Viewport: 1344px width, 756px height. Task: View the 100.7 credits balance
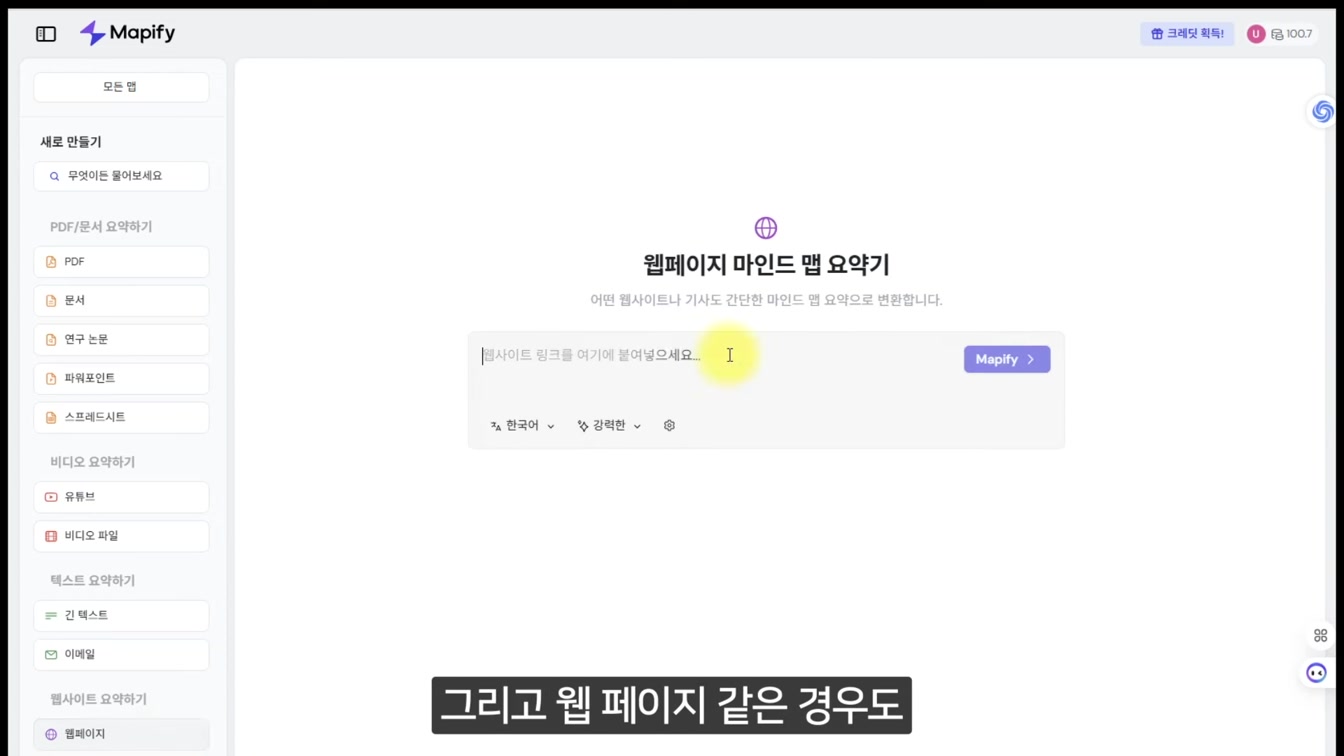[x=1292, y=34]
